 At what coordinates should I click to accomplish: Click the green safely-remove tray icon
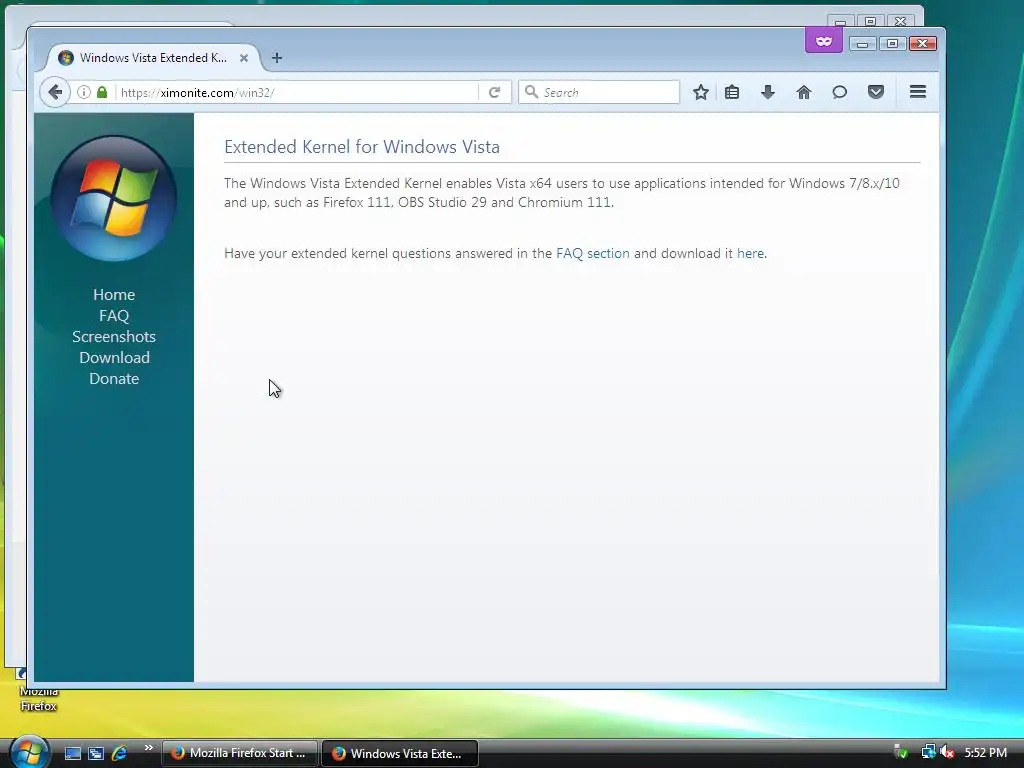[901, 752]
